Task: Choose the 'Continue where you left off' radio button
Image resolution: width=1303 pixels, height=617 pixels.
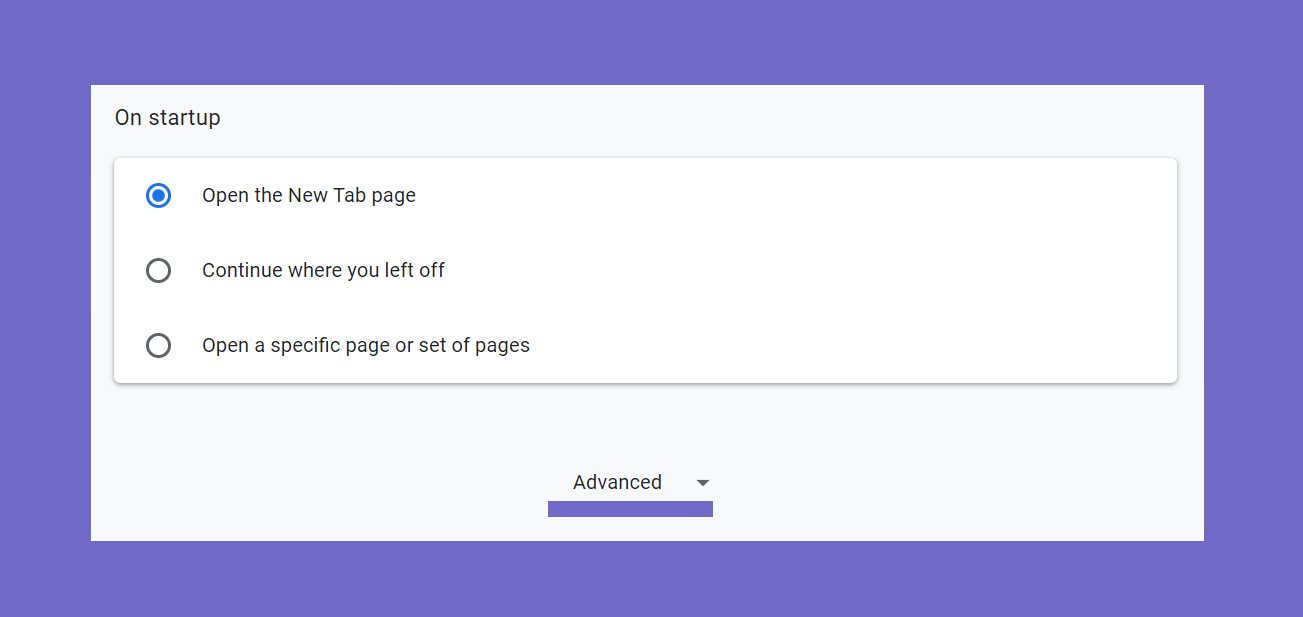Action: click(x=158, y=271)
